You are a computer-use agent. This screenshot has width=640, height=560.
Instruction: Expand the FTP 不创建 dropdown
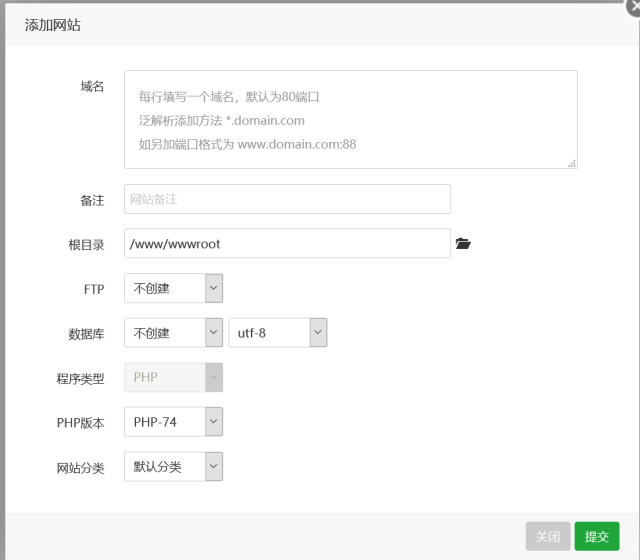pyautogui.click(x=173, y=288)
